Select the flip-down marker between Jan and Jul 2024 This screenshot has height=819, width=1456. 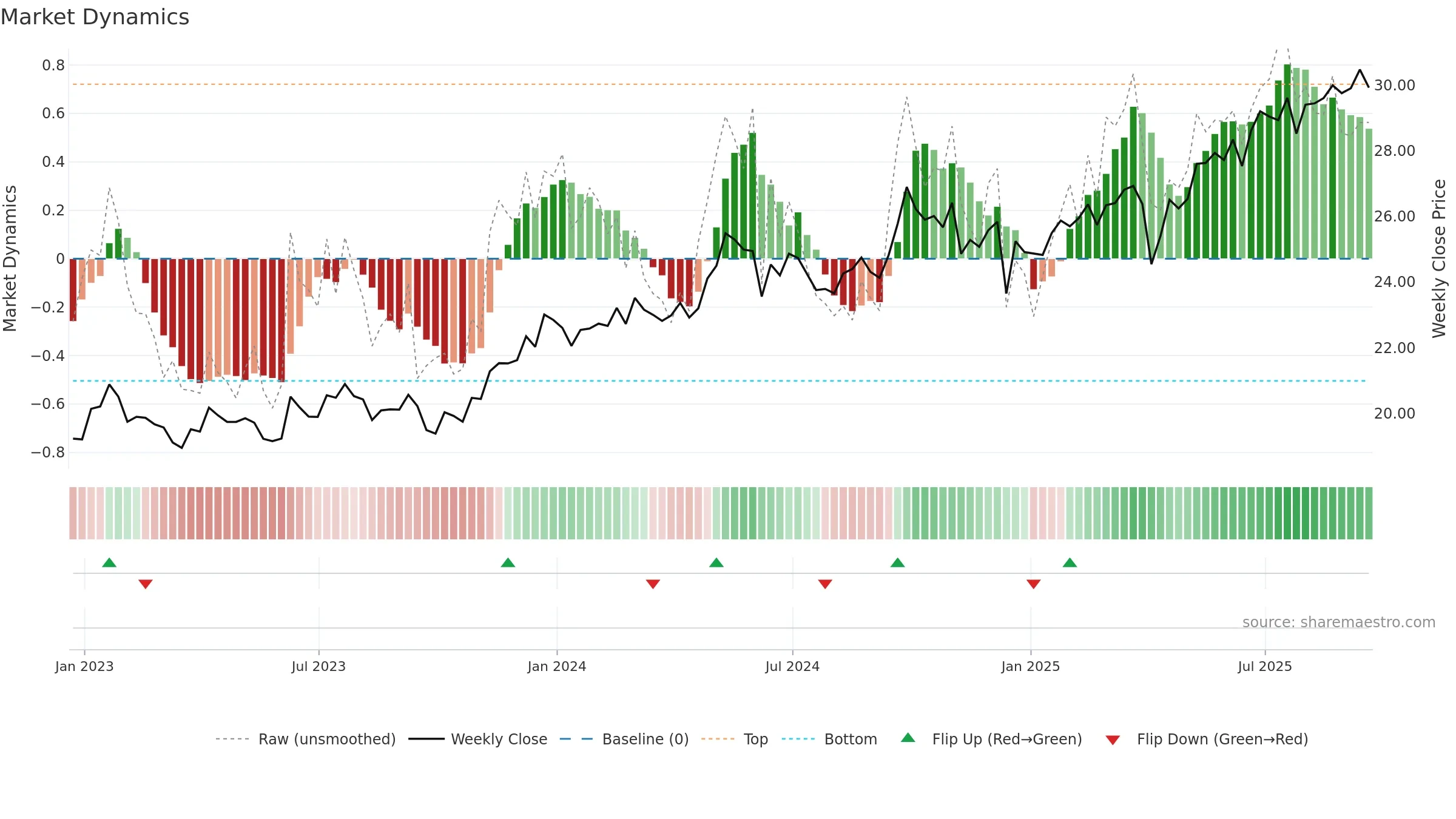(x=653, y=584)
